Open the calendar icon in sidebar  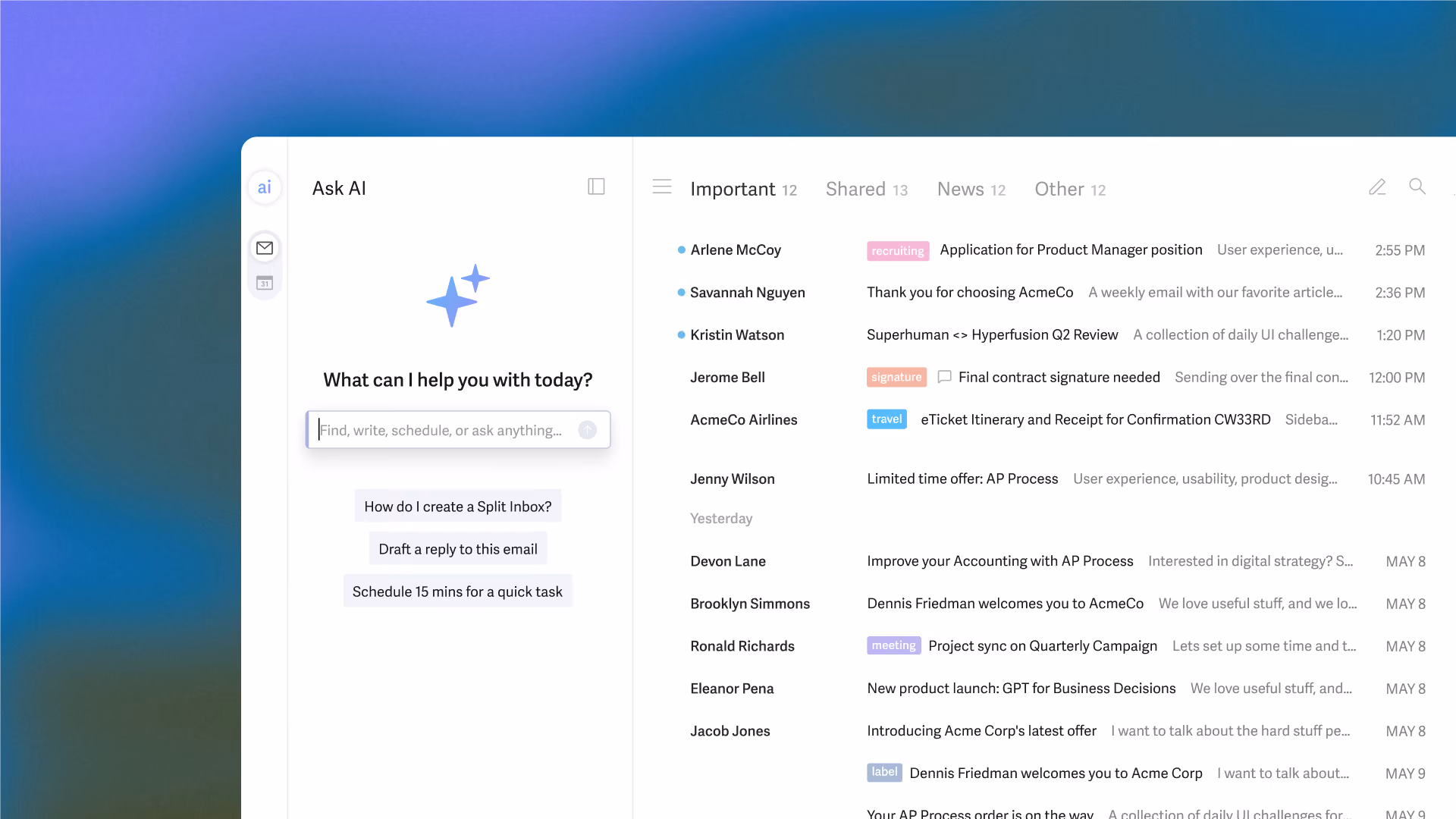pyautogui.click(x=265, y=283)
